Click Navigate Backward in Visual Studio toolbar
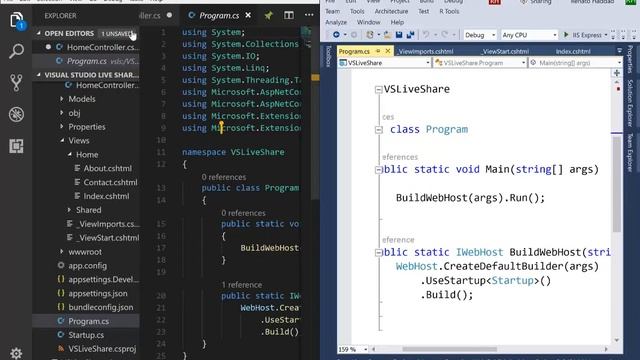The image size is (640, 360). (336, 35)
